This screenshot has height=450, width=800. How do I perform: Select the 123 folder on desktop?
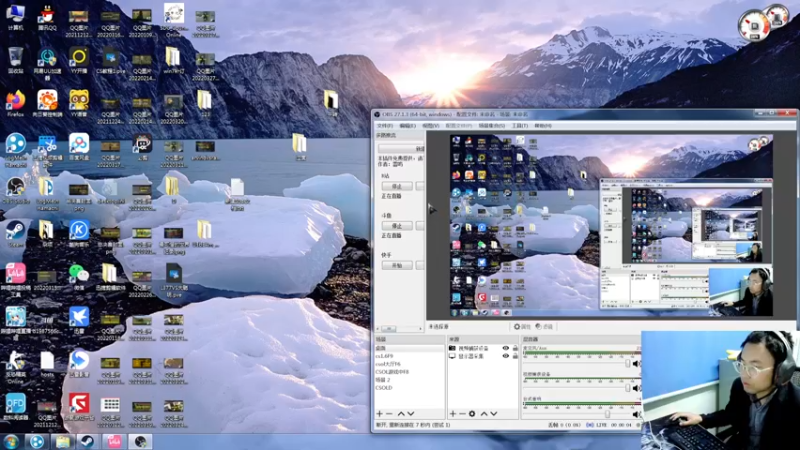[x=204, y=104]
